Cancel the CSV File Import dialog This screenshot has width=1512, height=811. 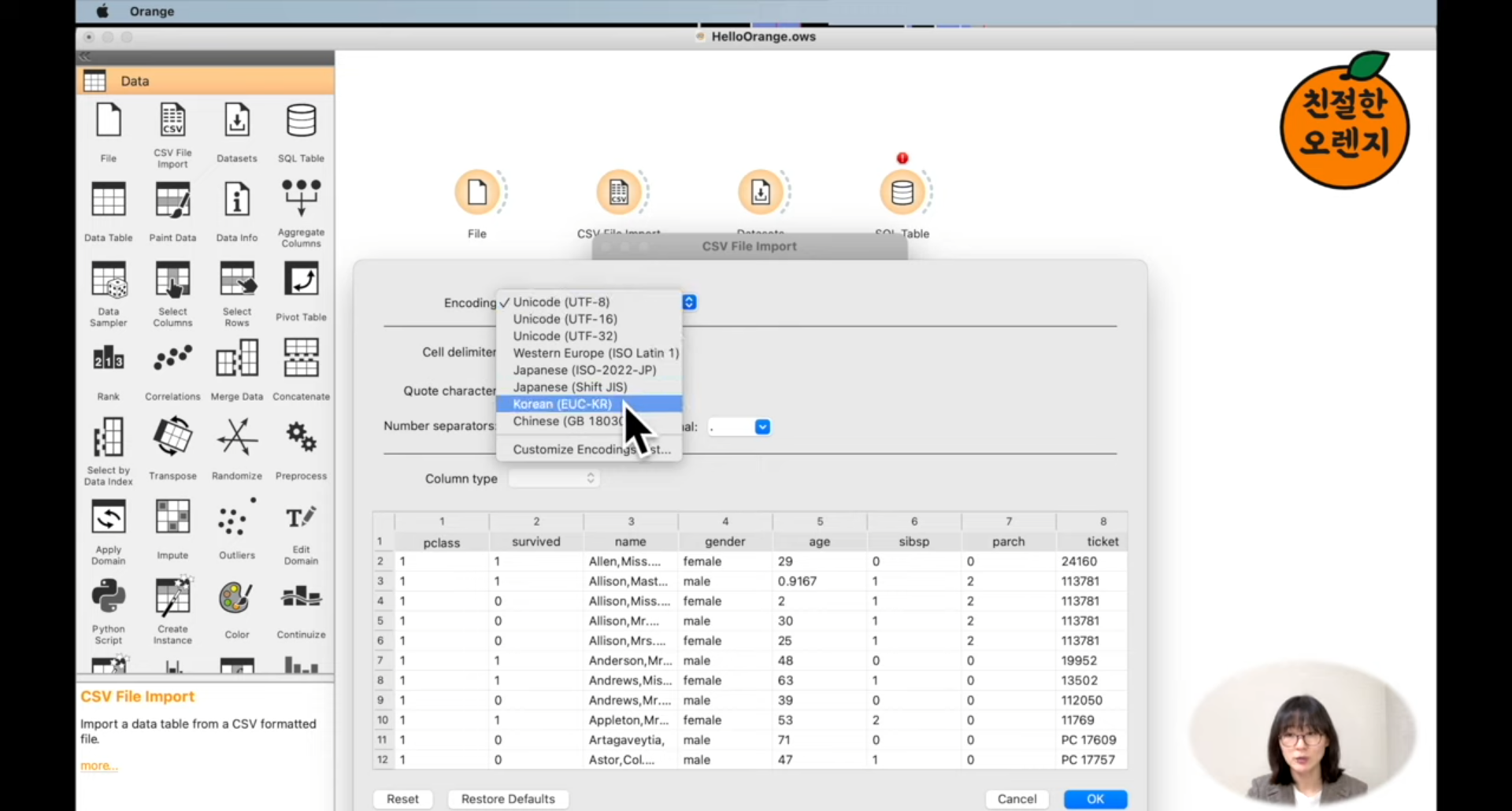coord(1017,799)
